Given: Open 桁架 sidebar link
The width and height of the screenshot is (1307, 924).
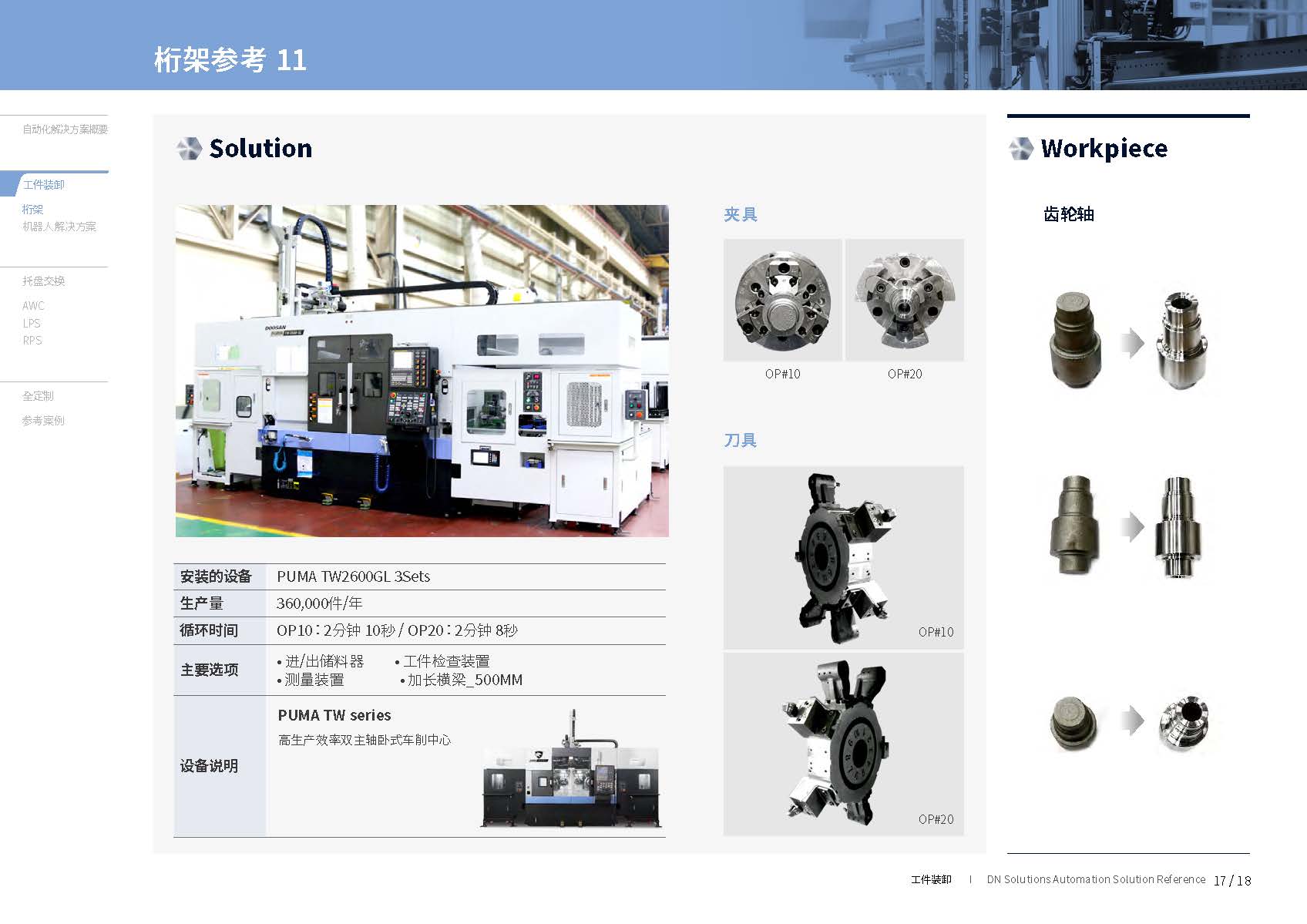Looking at the screenshot, I should [x=32, y=210].
